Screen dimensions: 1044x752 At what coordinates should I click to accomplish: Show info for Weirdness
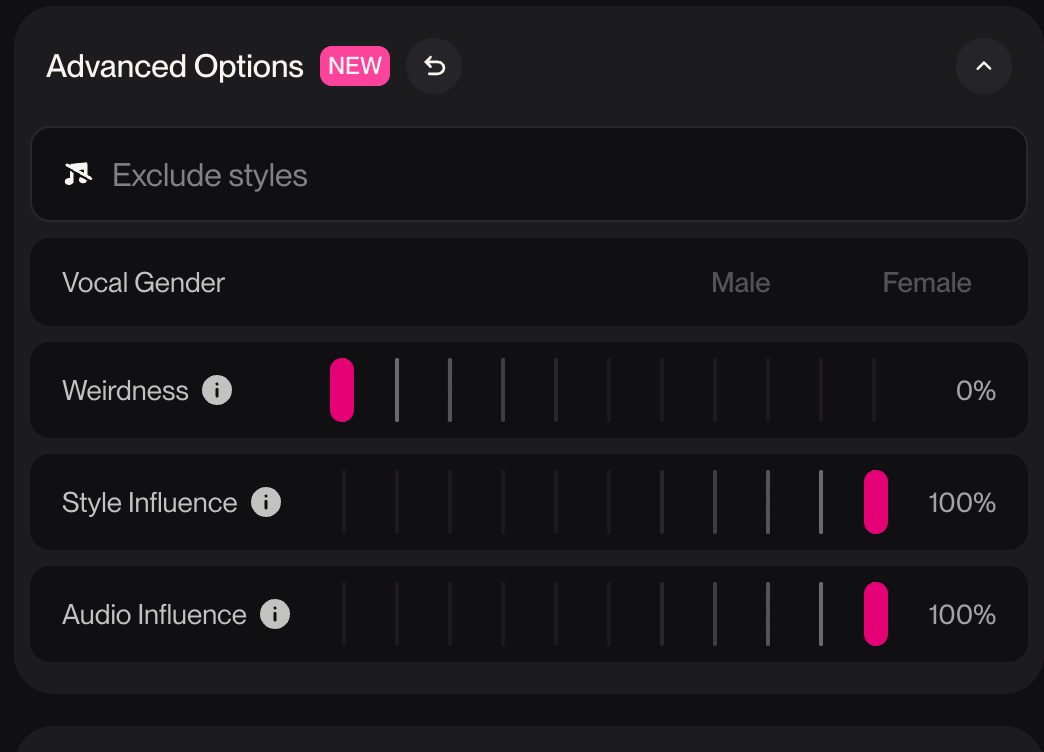[217, 390]
